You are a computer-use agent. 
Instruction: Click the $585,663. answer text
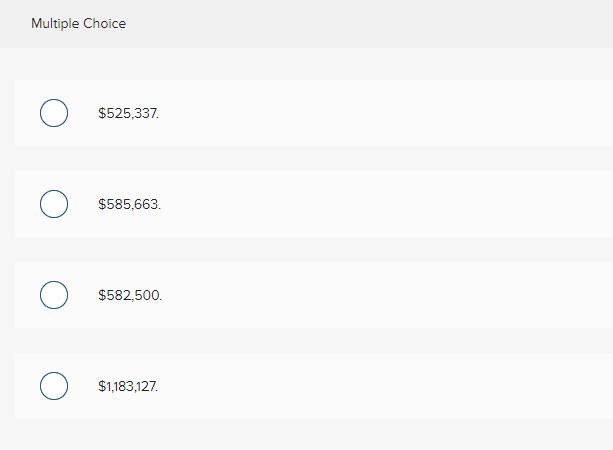click(129, 204)
